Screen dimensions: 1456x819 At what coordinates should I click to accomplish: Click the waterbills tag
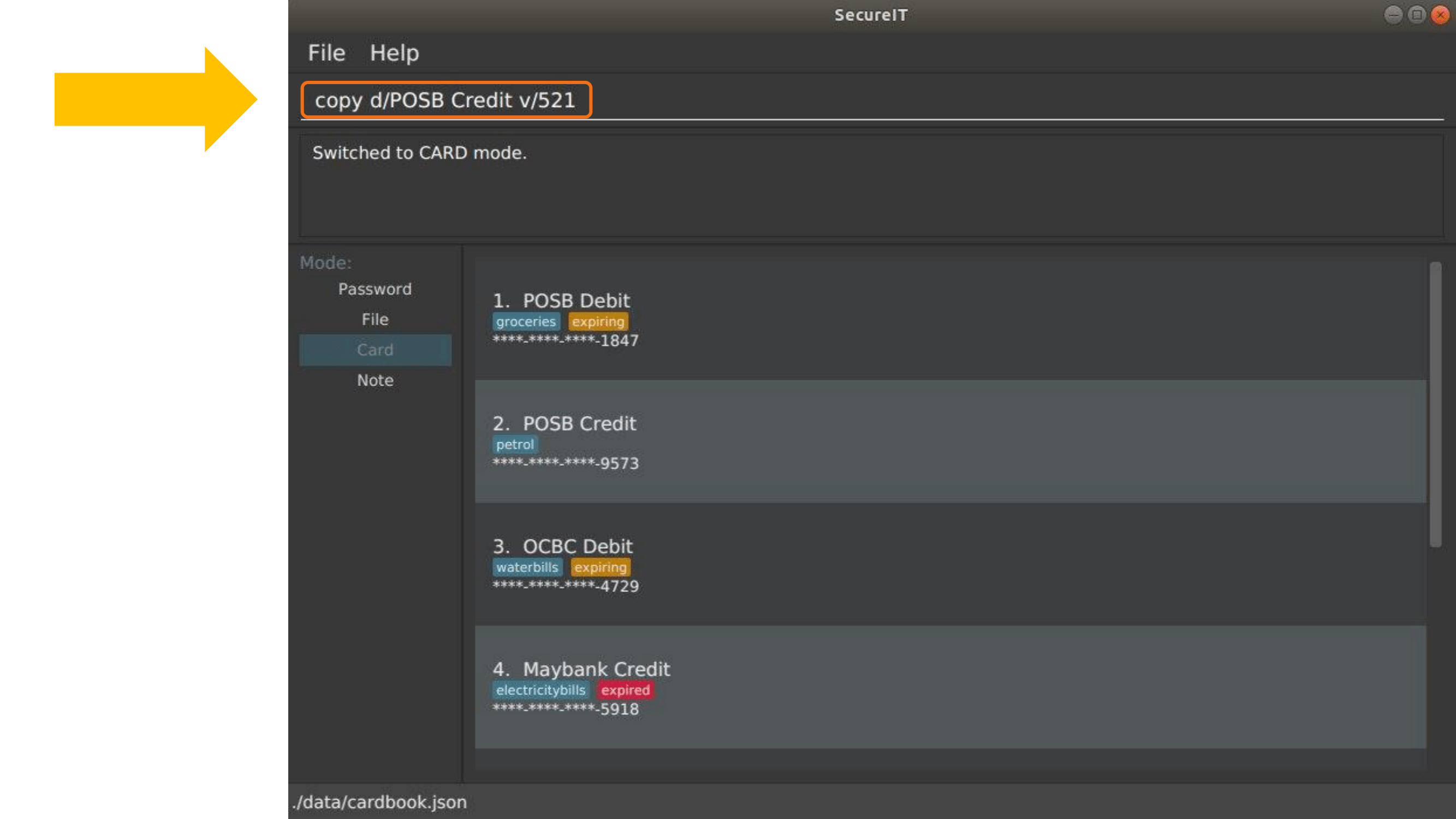tap(527, 567)
